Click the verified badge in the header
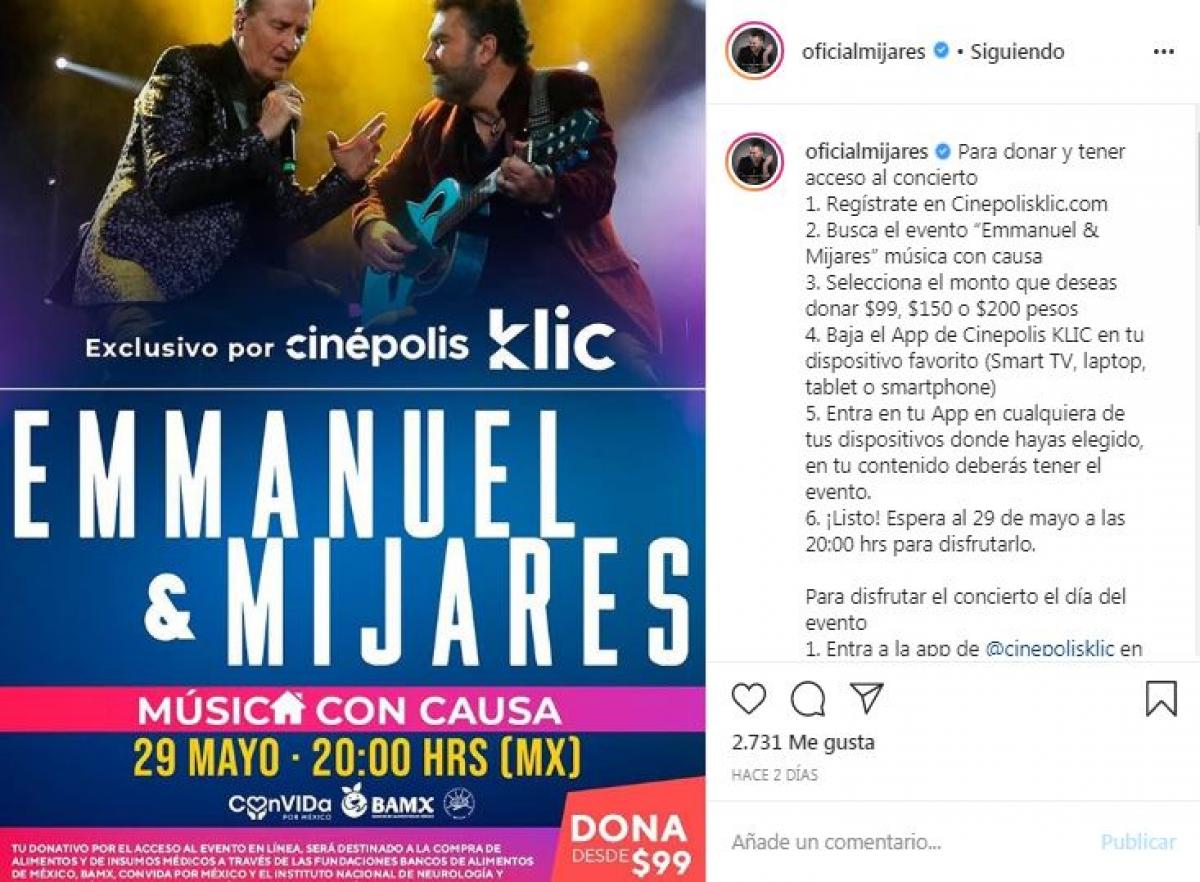1200x882 pixels. [940, 51]
